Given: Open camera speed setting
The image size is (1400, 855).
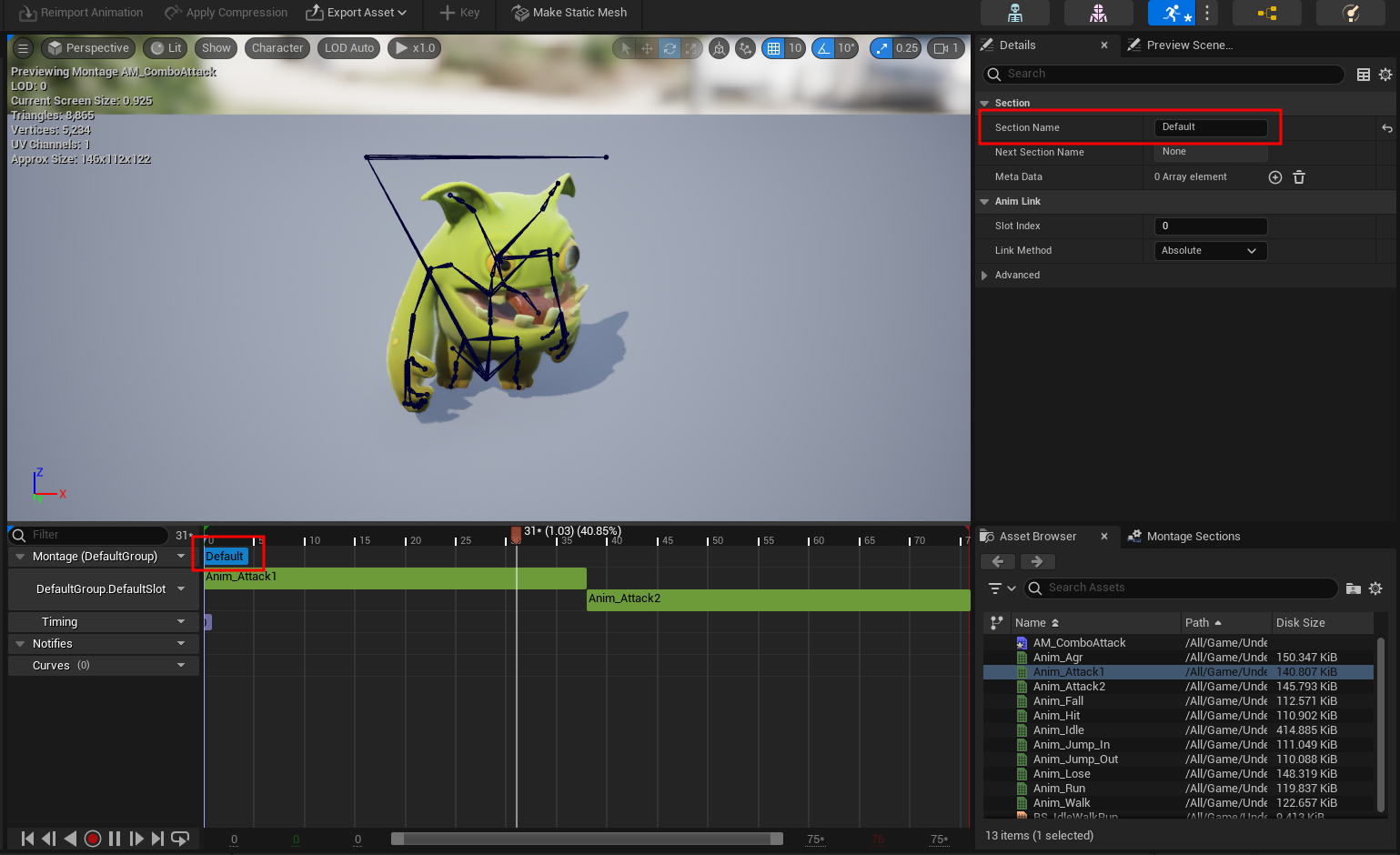Looking at the screenshot, I should [x=946, y=48].
